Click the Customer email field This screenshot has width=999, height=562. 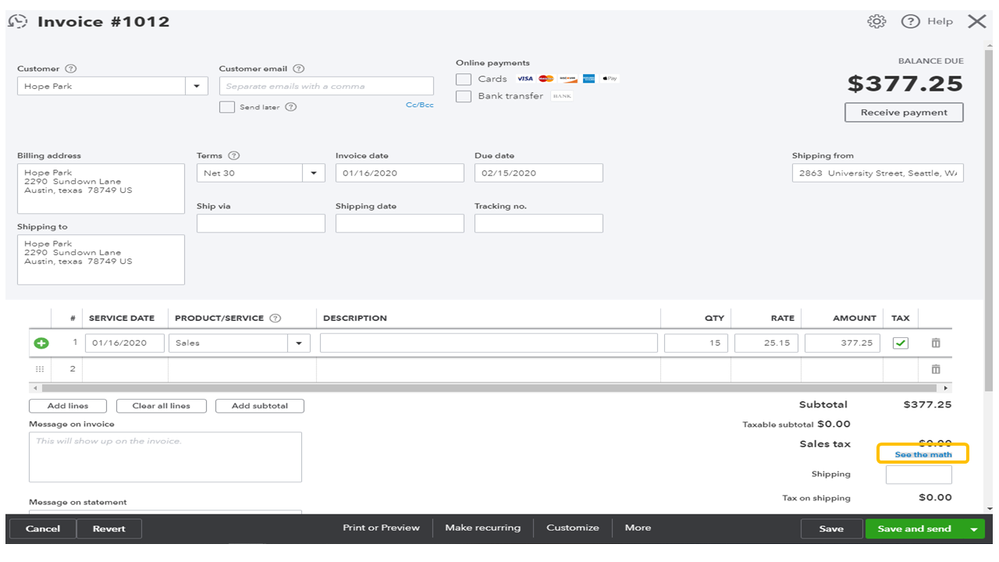click(x=326, y=86)
